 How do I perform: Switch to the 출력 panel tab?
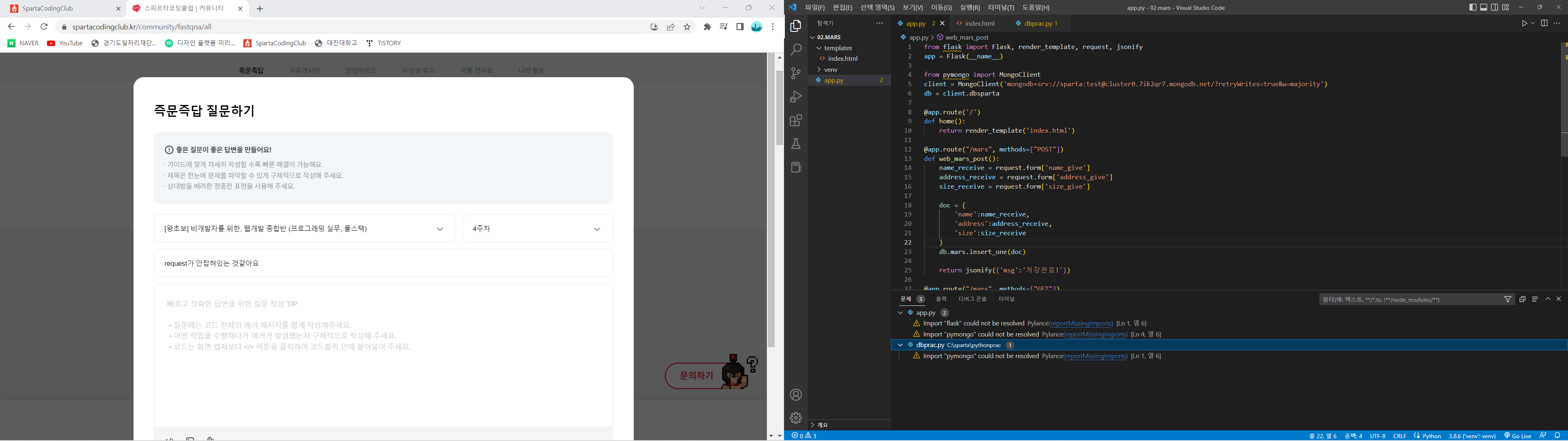tap(941, 299)
